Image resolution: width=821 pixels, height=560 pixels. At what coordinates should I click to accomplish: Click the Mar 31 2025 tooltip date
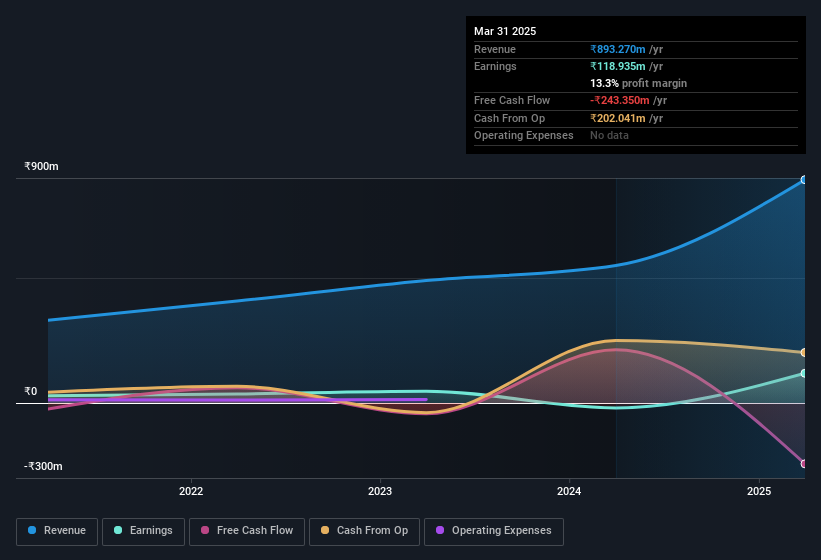pyautogui.click(x=505, y=31)
